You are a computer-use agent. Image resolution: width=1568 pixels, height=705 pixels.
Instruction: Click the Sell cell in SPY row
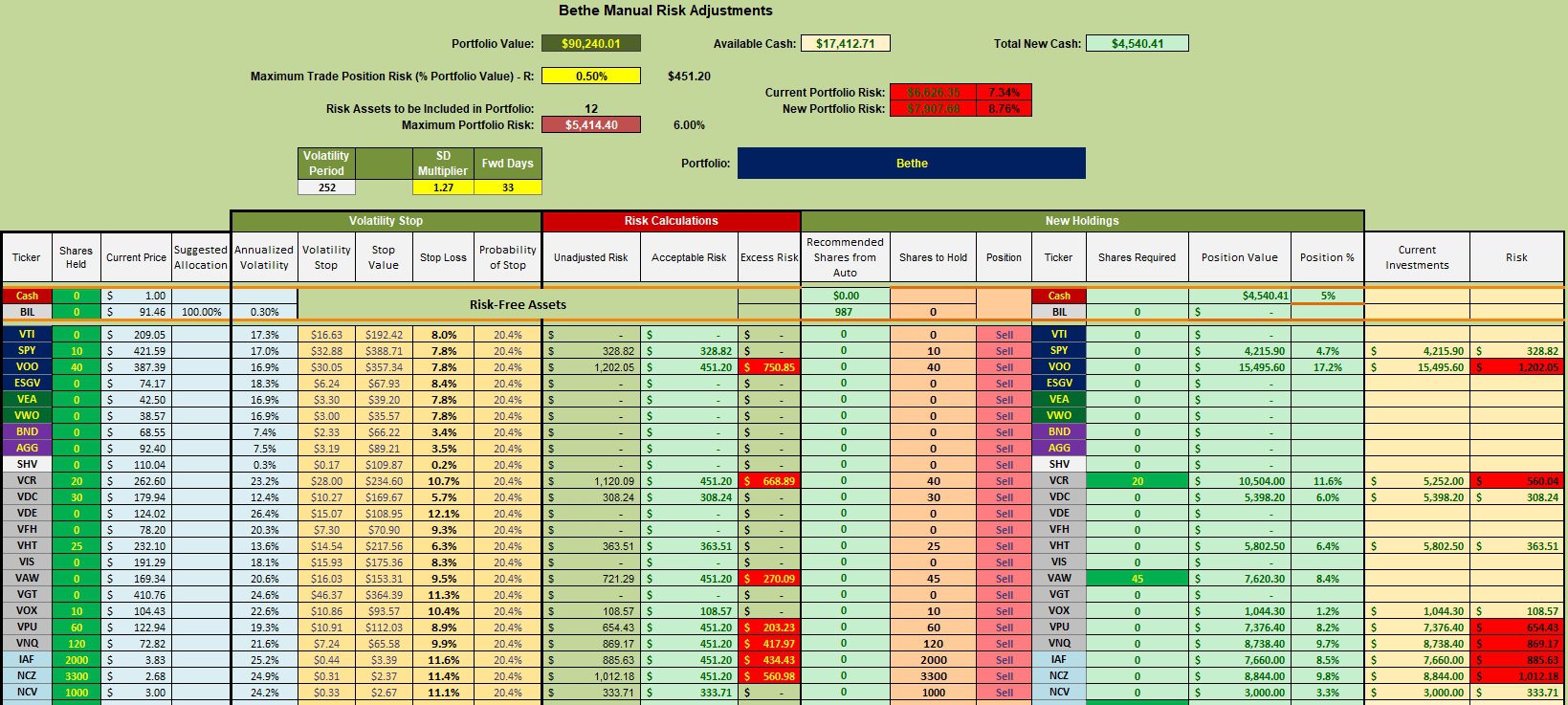click(x=1004, y=351)
